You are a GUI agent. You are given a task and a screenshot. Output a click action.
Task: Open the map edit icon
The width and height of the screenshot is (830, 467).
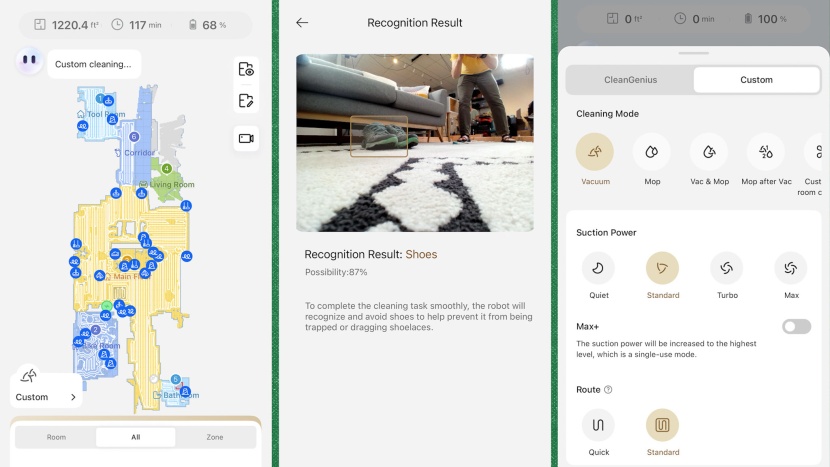point(246,100)
